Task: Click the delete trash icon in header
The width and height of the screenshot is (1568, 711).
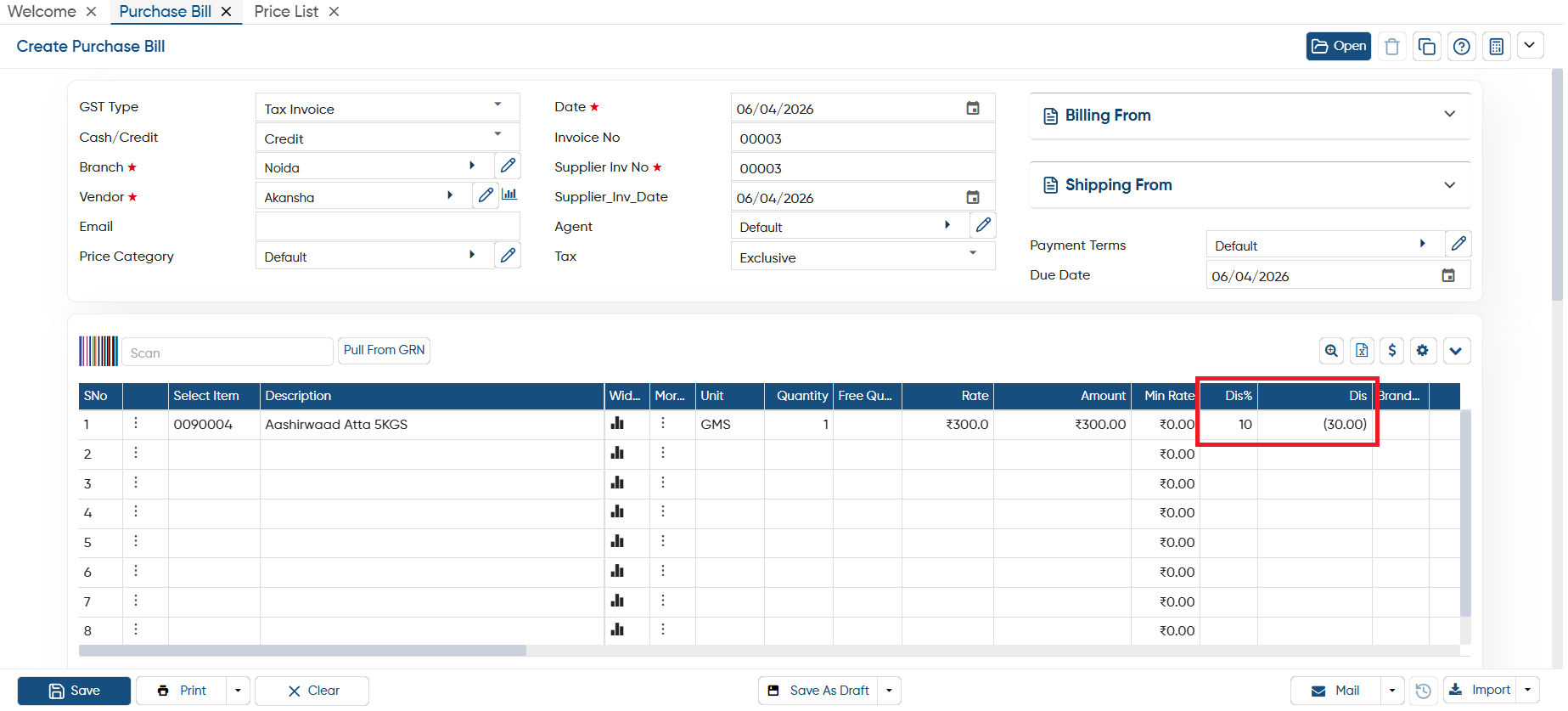Action: click(1391, 47)
